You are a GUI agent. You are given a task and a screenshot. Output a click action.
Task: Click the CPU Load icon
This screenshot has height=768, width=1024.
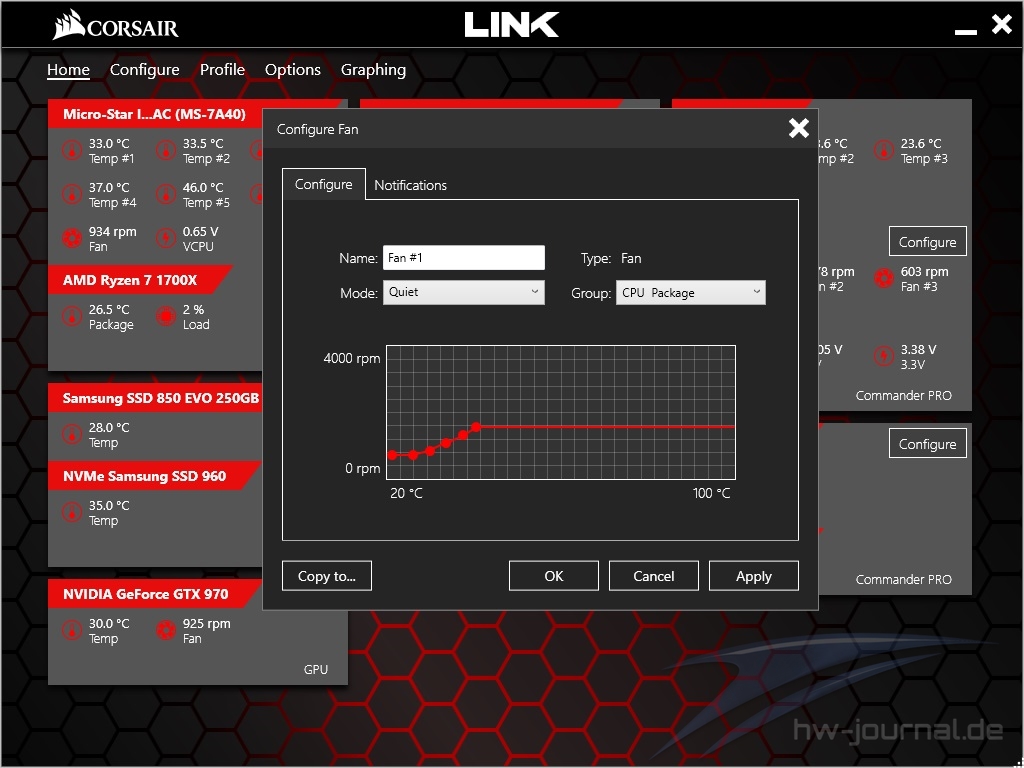coord(165,317)
